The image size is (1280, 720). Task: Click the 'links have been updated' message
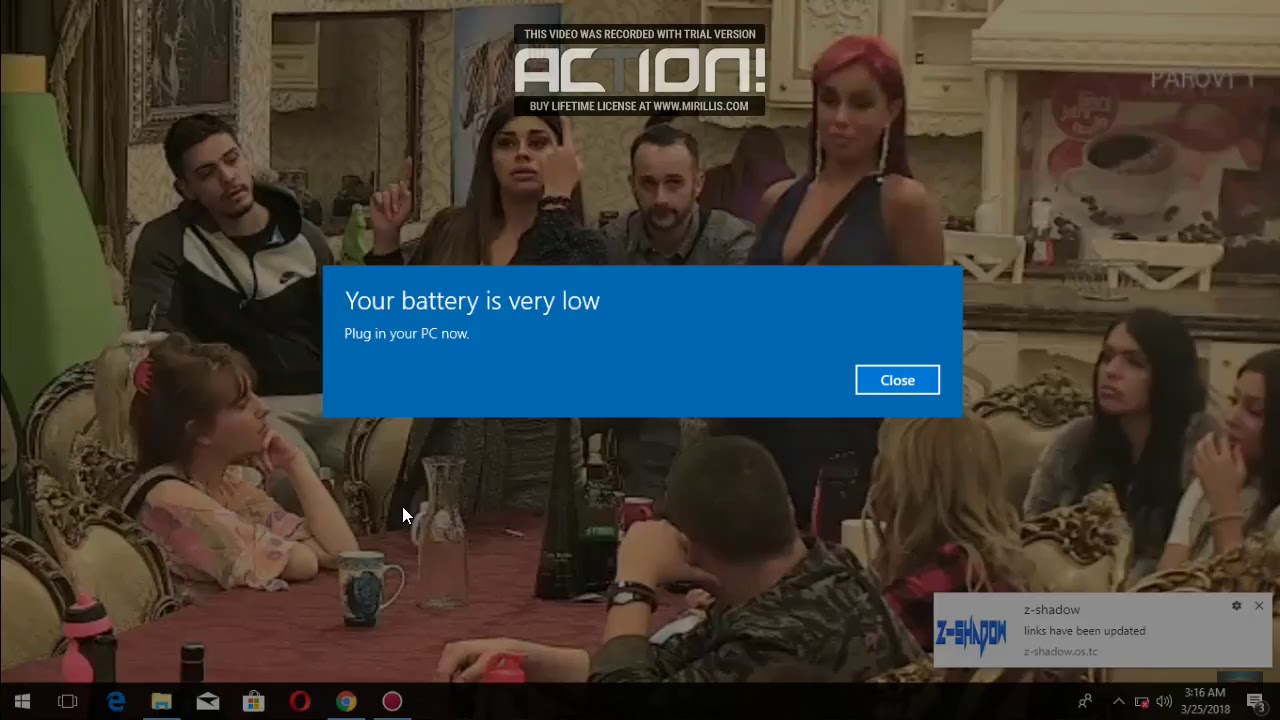tap(1085, 631)
